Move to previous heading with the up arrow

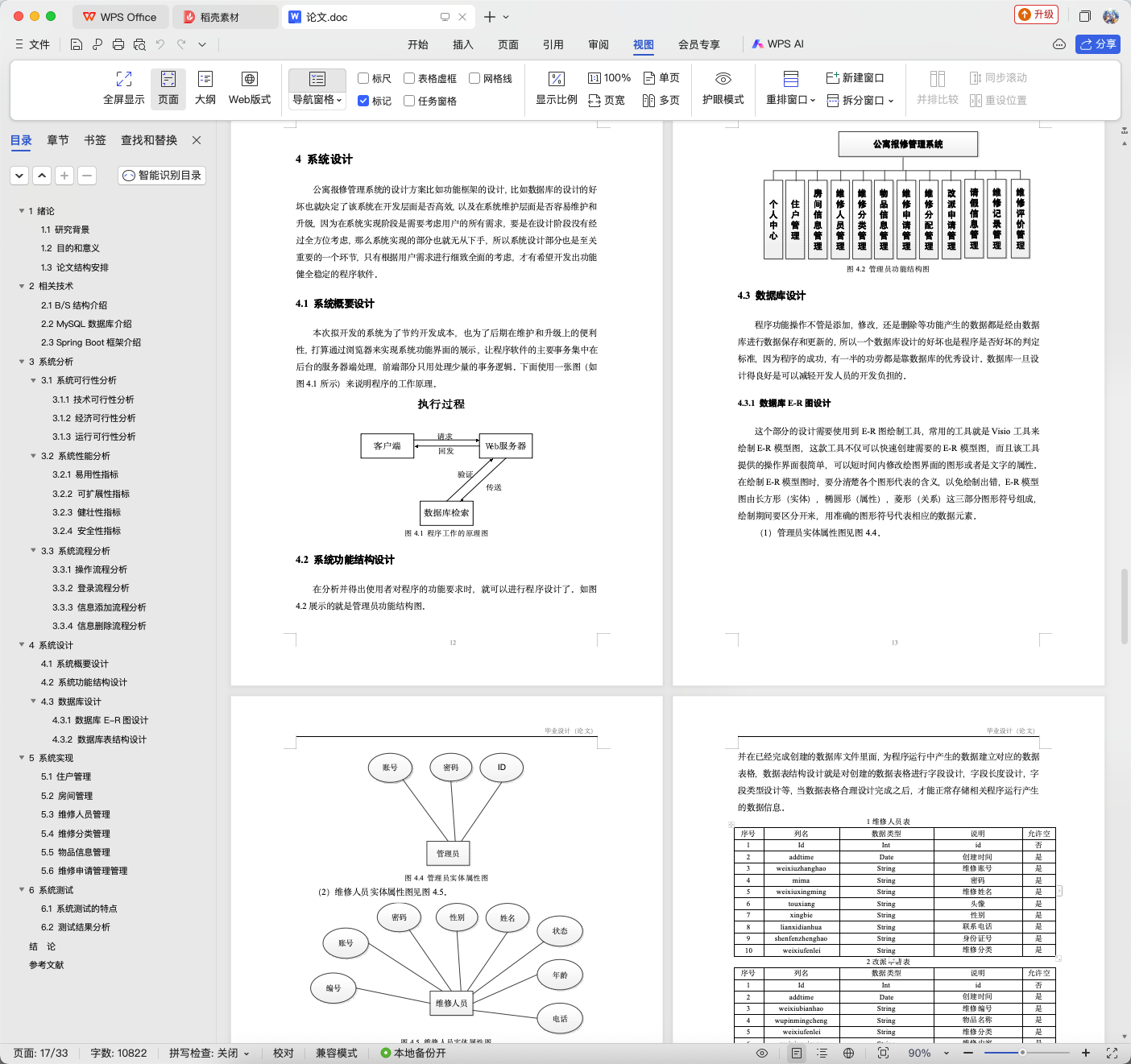(42, 176)
